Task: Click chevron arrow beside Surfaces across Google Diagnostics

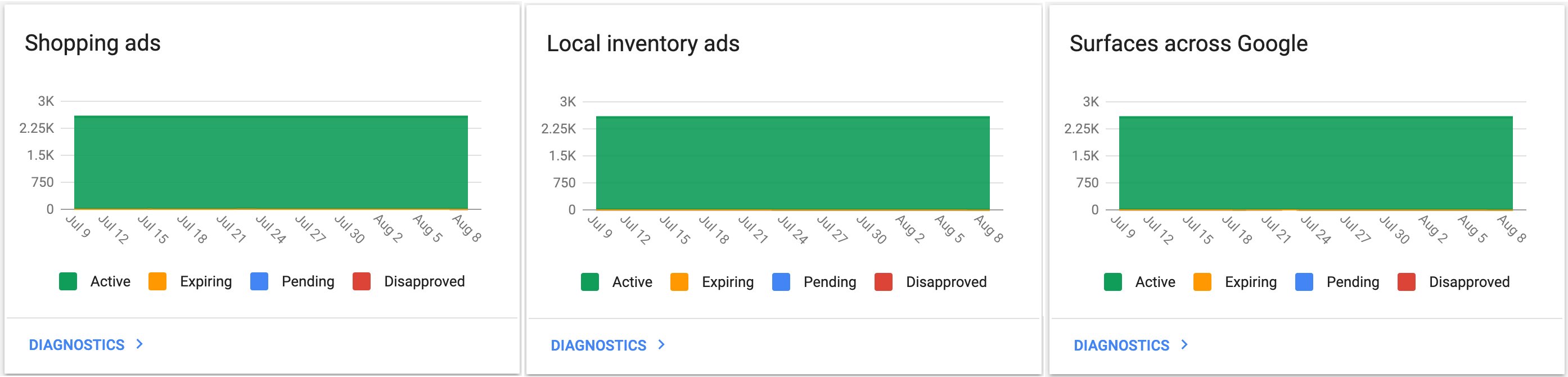Action: point(1184,345)
